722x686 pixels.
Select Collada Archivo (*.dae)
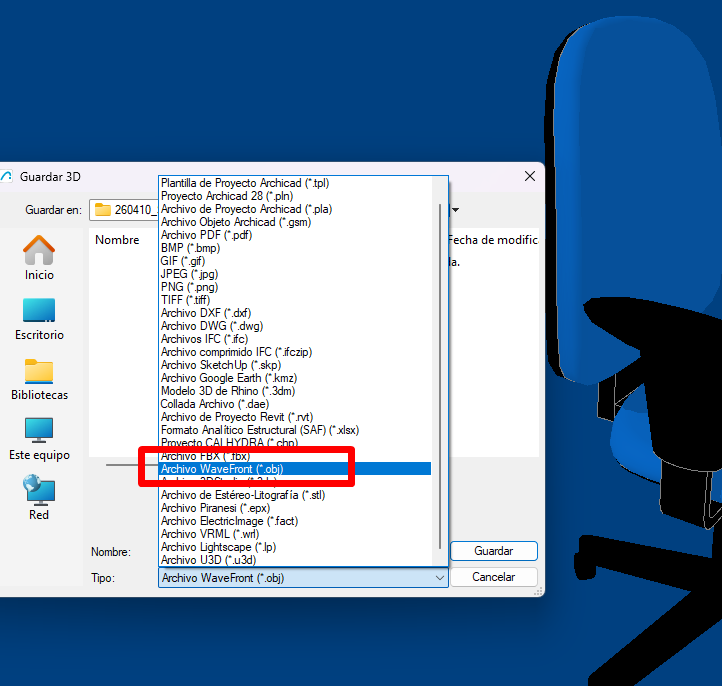295,404
